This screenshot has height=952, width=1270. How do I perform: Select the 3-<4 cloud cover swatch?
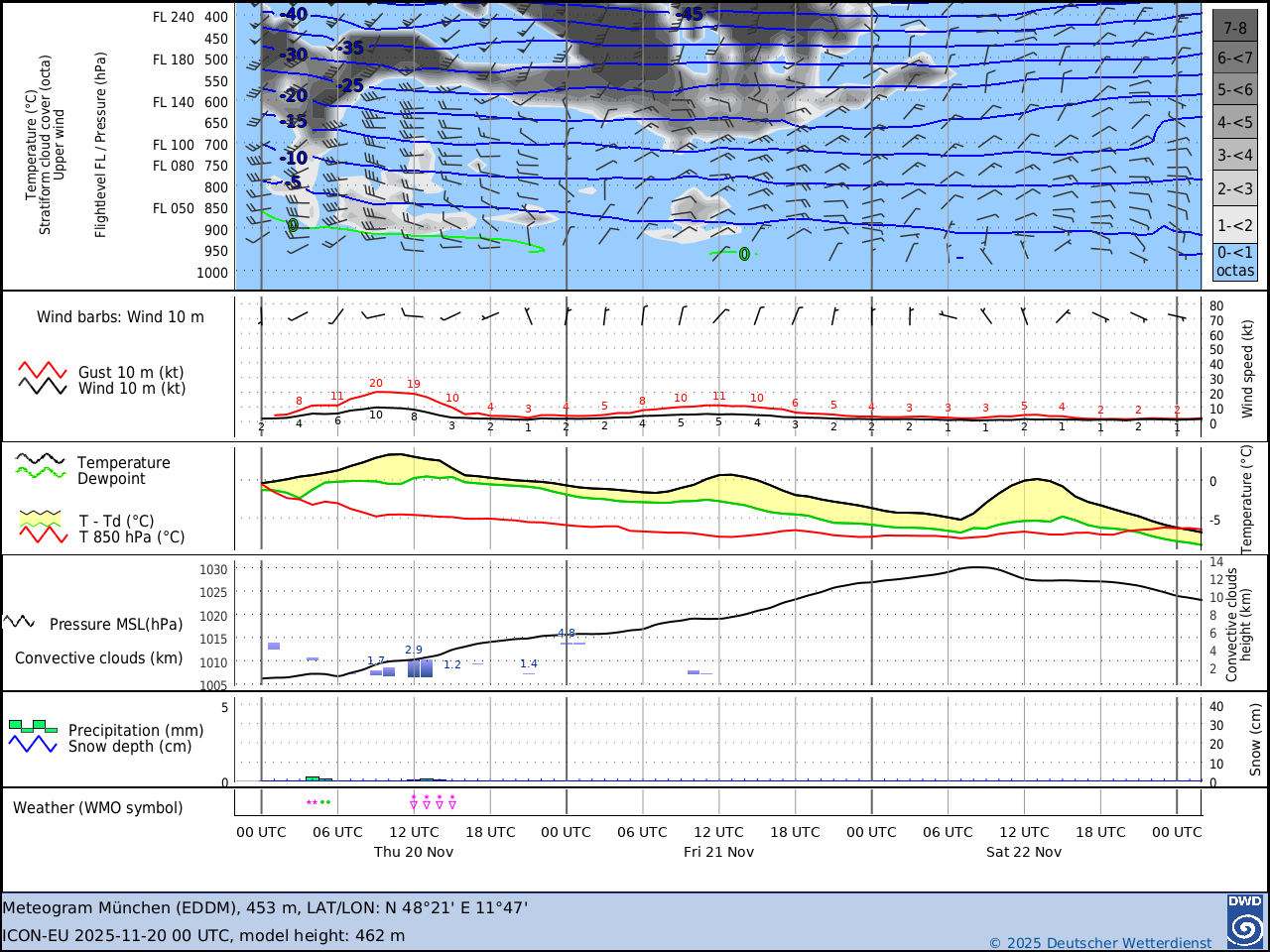point(1235,155)
